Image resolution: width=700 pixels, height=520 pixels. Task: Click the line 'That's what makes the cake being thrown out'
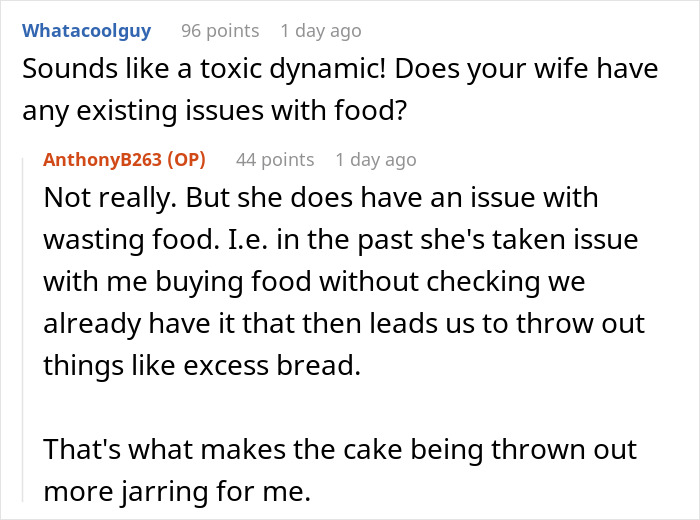point(340,450)
